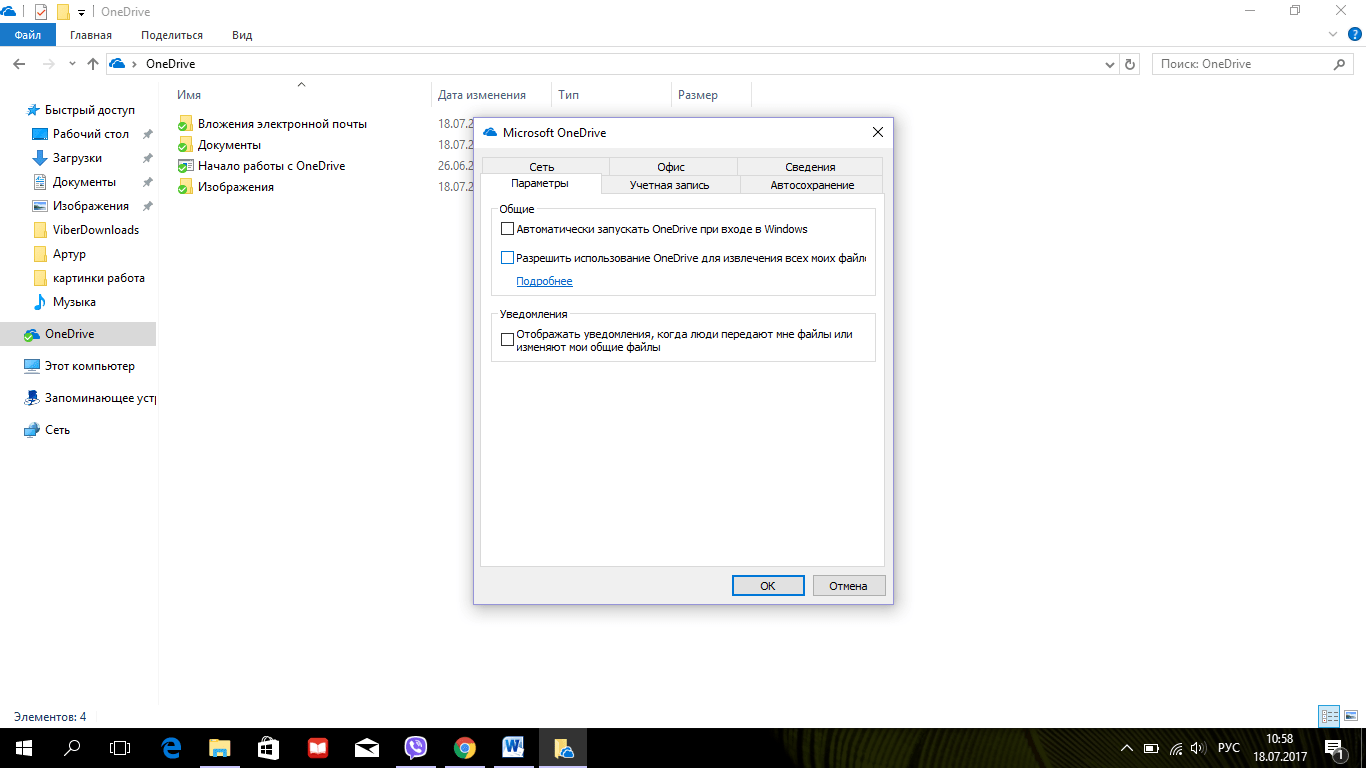Switch to details view layout icon

[1329, 716]
